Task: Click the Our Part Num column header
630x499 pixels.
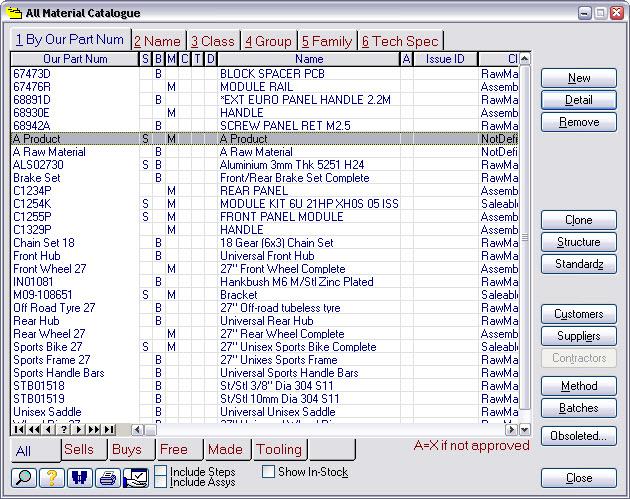Action: tap(75, 59)
